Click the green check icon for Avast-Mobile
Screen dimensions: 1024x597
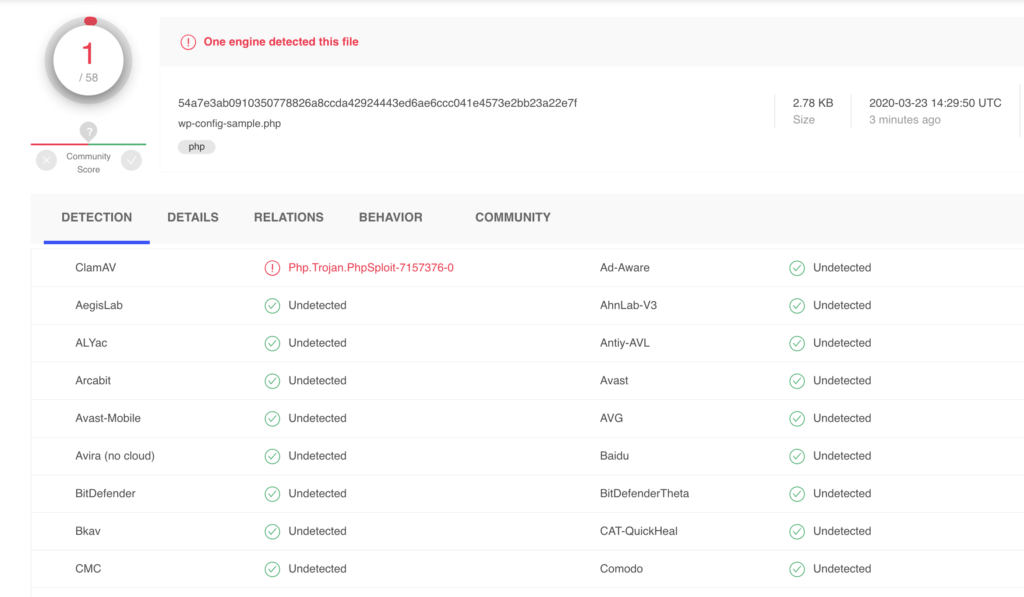pyautogui.click(x=272, y=419)
